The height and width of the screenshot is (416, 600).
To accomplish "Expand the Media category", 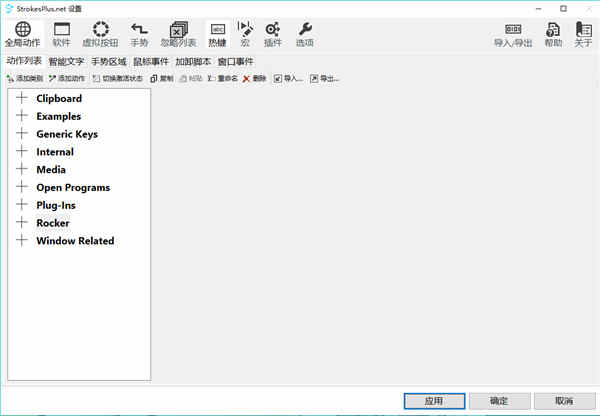I will click(x=22, y=169).
